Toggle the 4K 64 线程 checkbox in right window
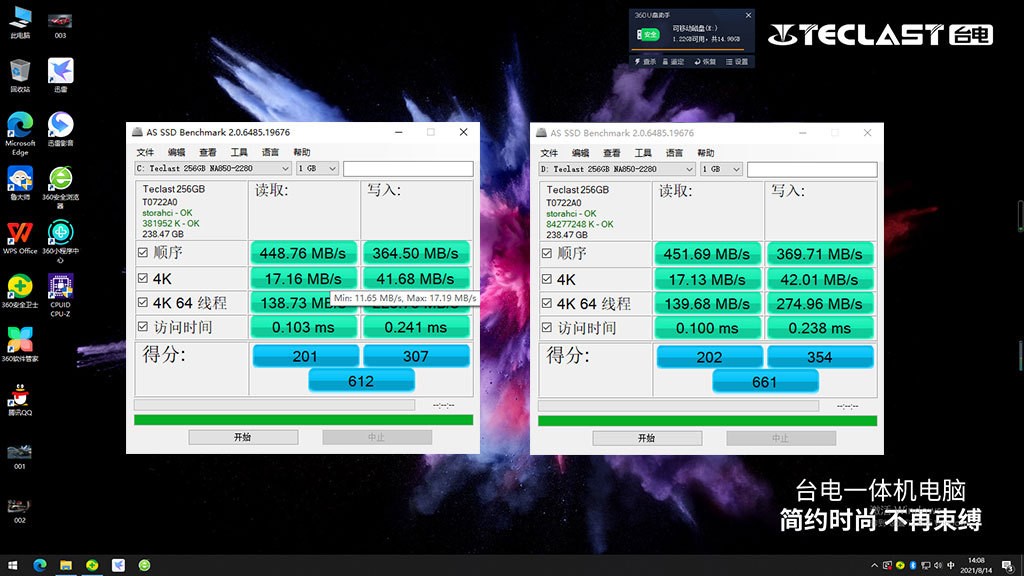This screenshot has width=1024, height=576. [x=547, y=304]
